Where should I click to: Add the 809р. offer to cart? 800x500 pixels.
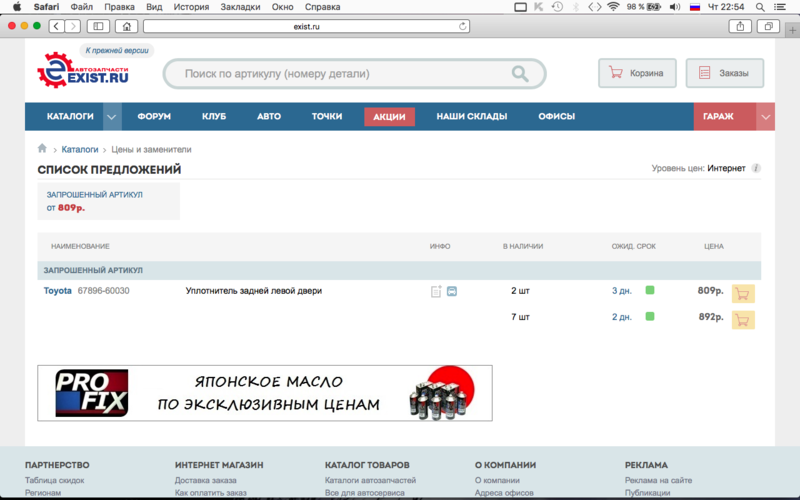point(743,294)
